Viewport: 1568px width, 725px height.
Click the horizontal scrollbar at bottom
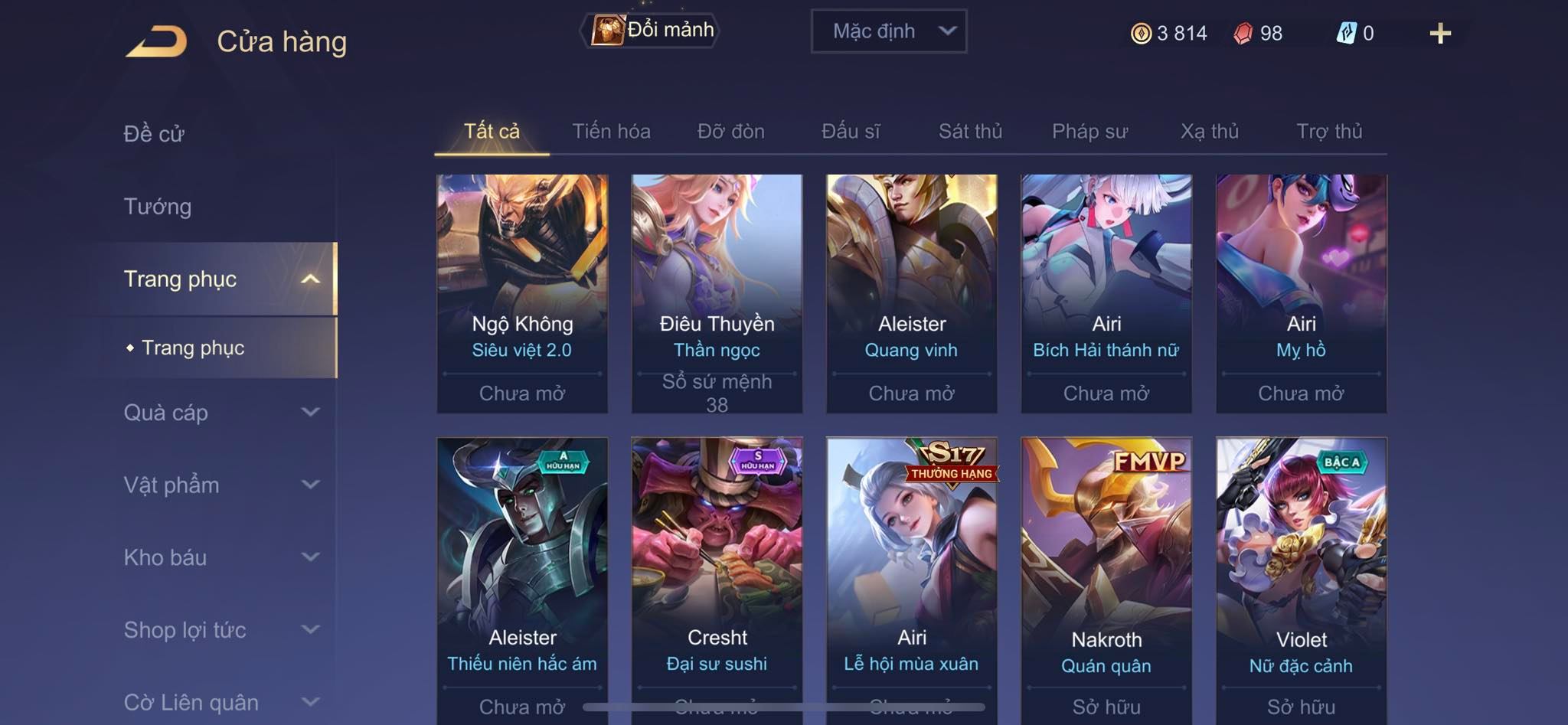tap(783, 707)
